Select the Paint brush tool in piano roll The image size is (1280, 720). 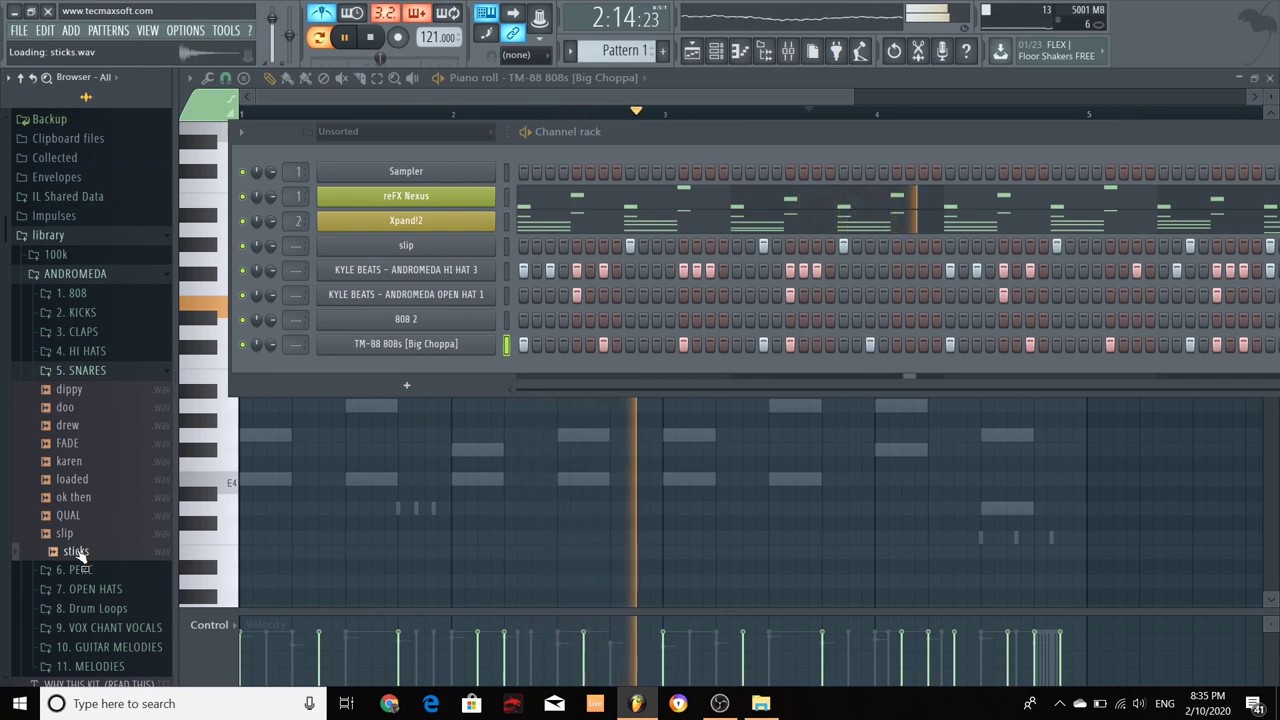(x=287, y=78)
